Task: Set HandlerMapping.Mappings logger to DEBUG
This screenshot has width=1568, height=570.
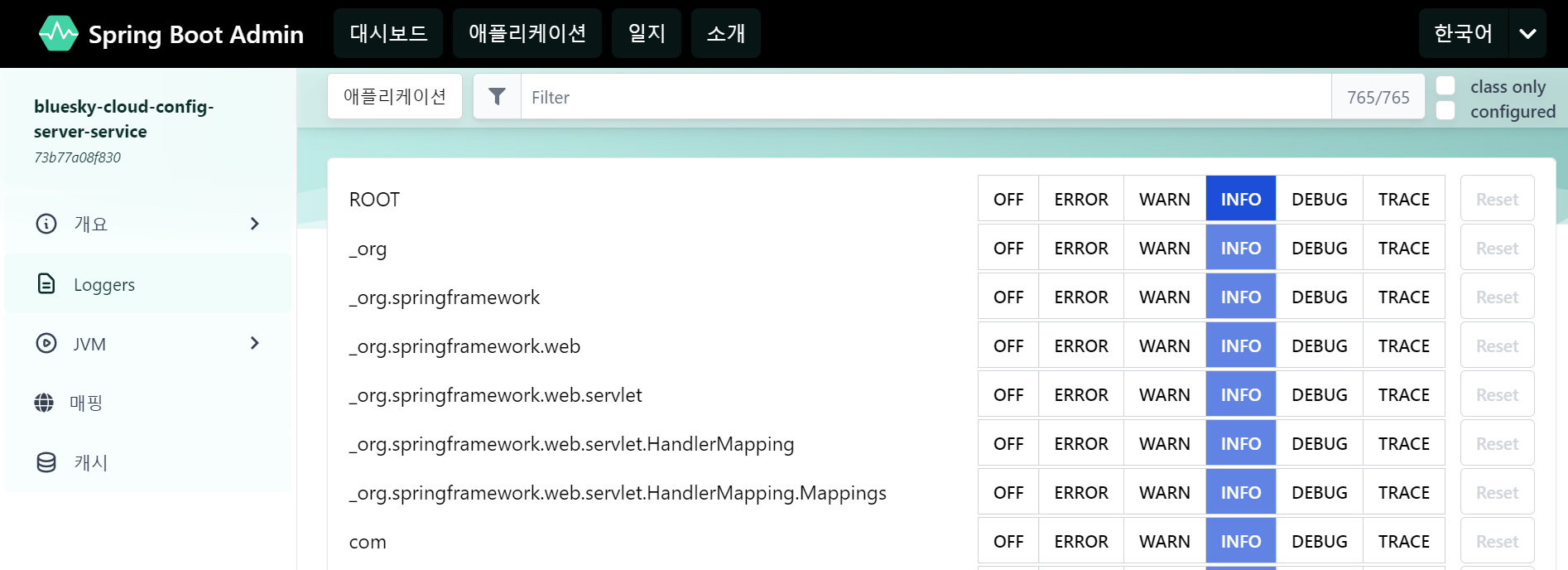Action: [x=1320, y=492]
